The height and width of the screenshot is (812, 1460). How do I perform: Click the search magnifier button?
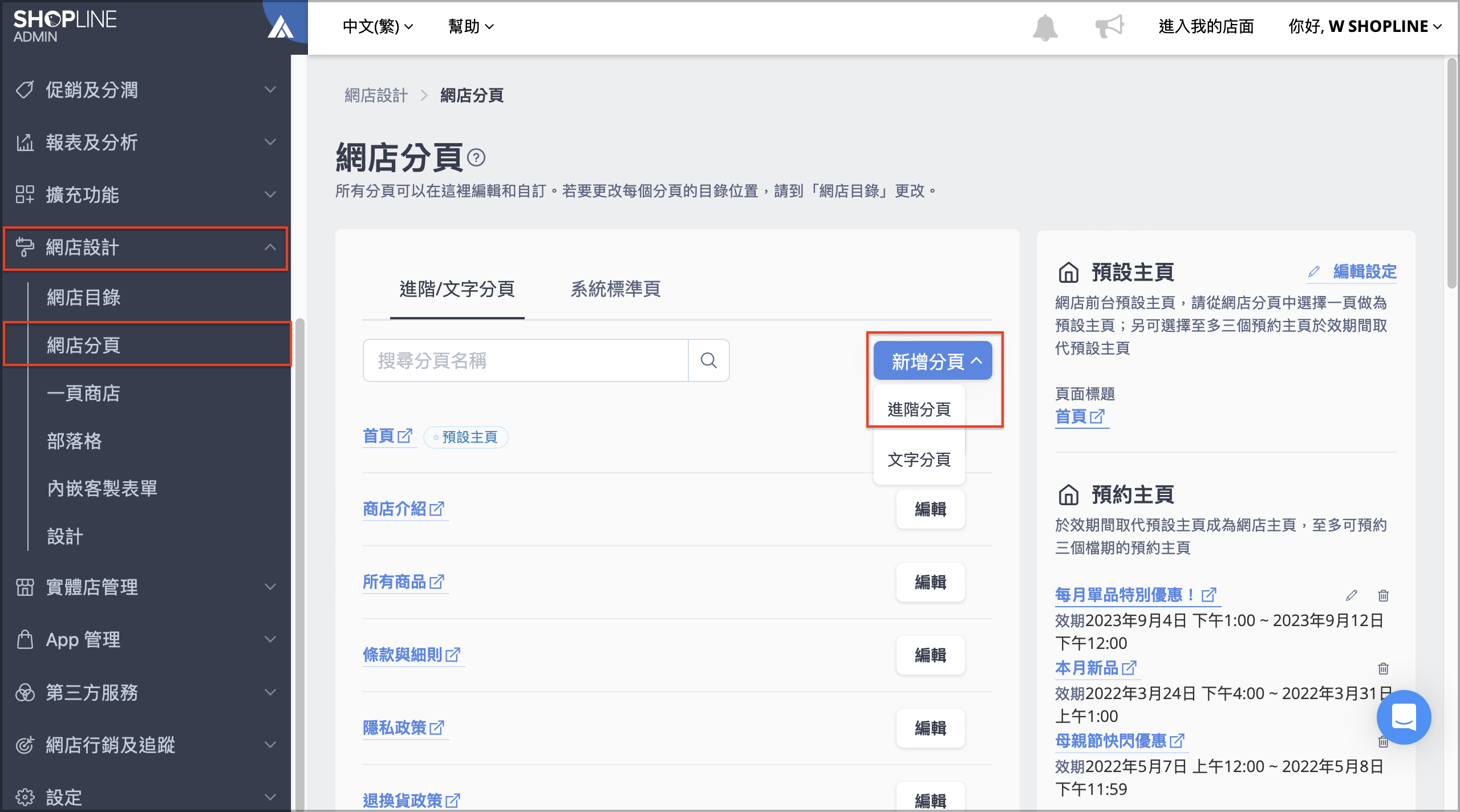(x=708, y=360)
